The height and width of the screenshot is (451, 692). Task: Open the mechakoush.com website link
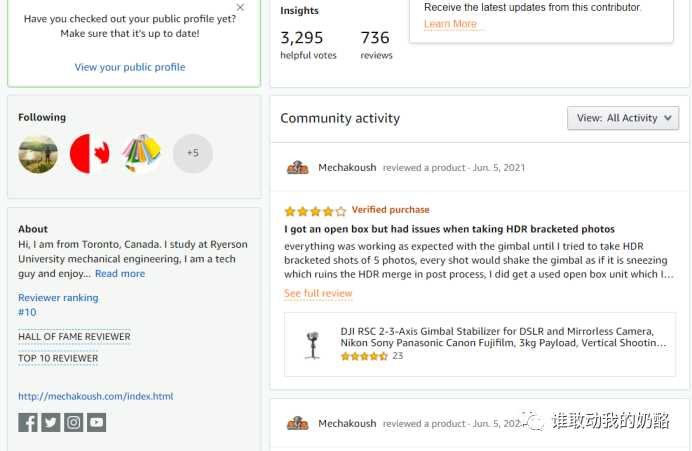click(x=95, y=396)
